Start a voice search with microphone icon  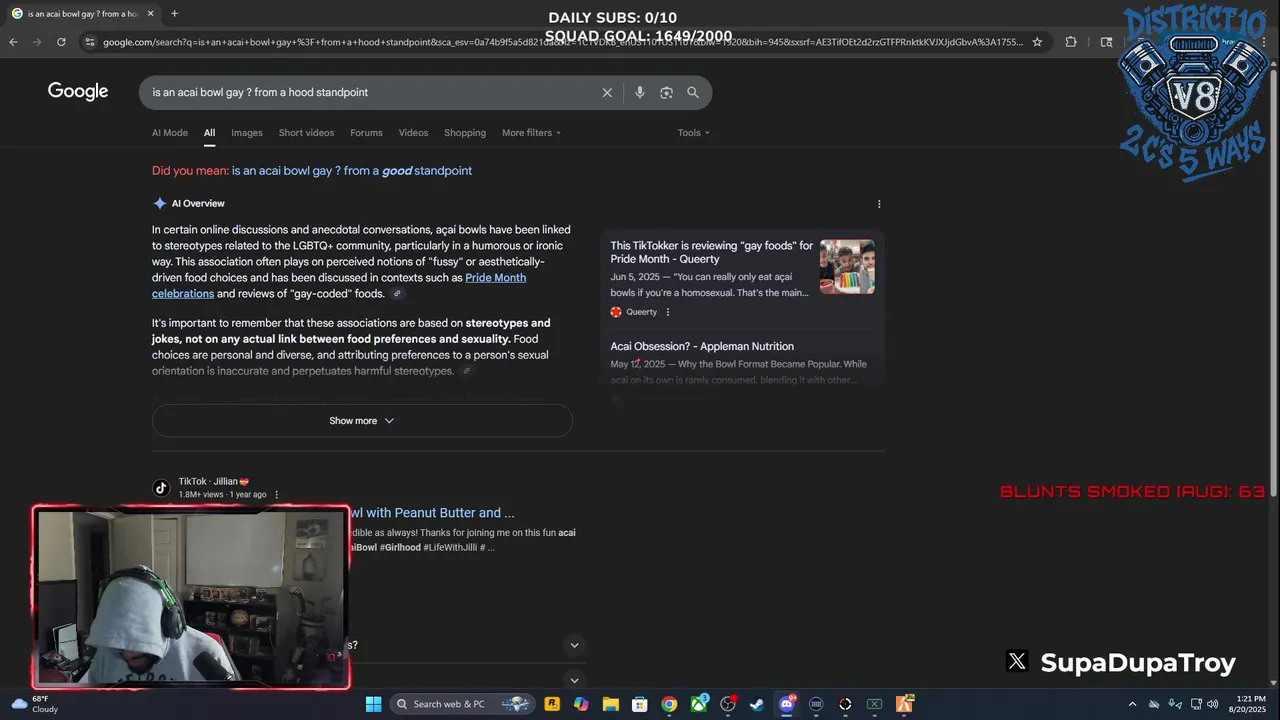pos(640,92)
